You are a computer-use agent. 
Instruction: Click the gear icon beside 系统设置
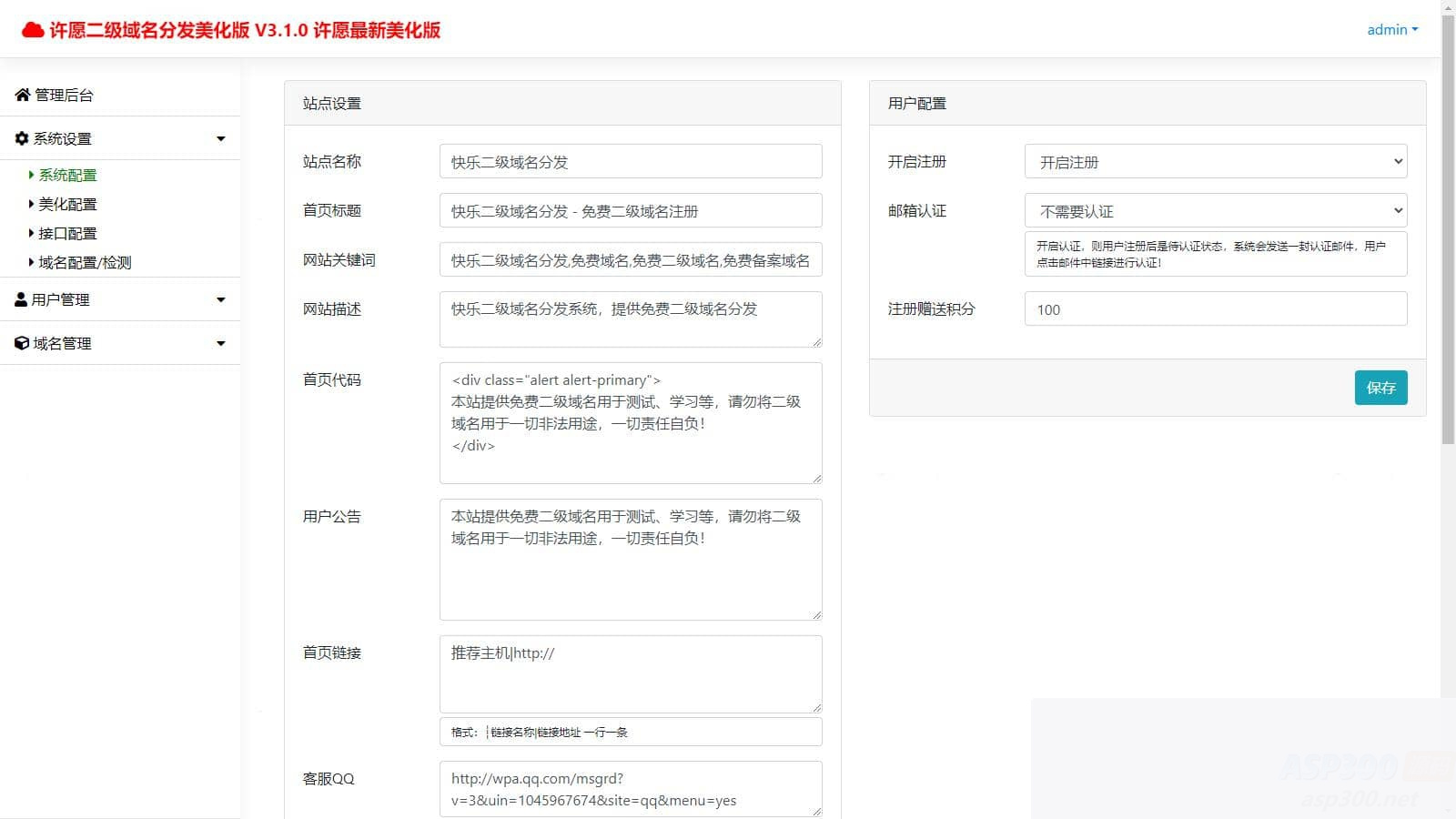pyautogui.click(x=21, y=137)
